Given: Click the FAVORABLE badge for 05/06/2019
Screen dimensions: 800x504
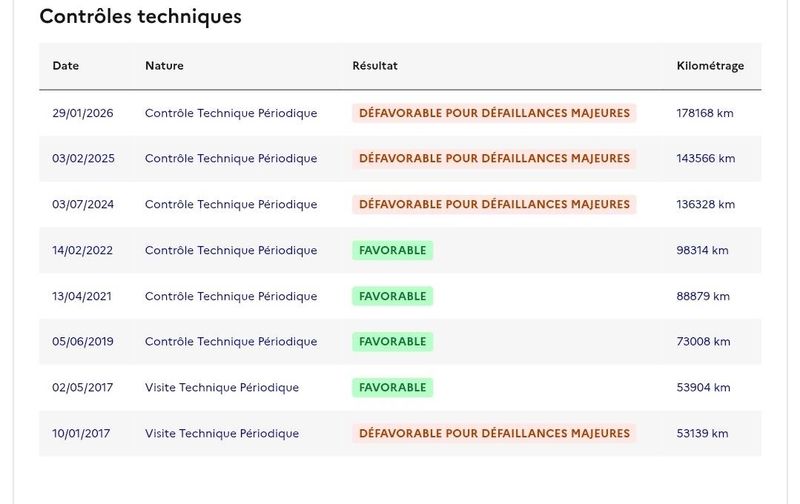Looking at the screenshot, I should point(392,341).
